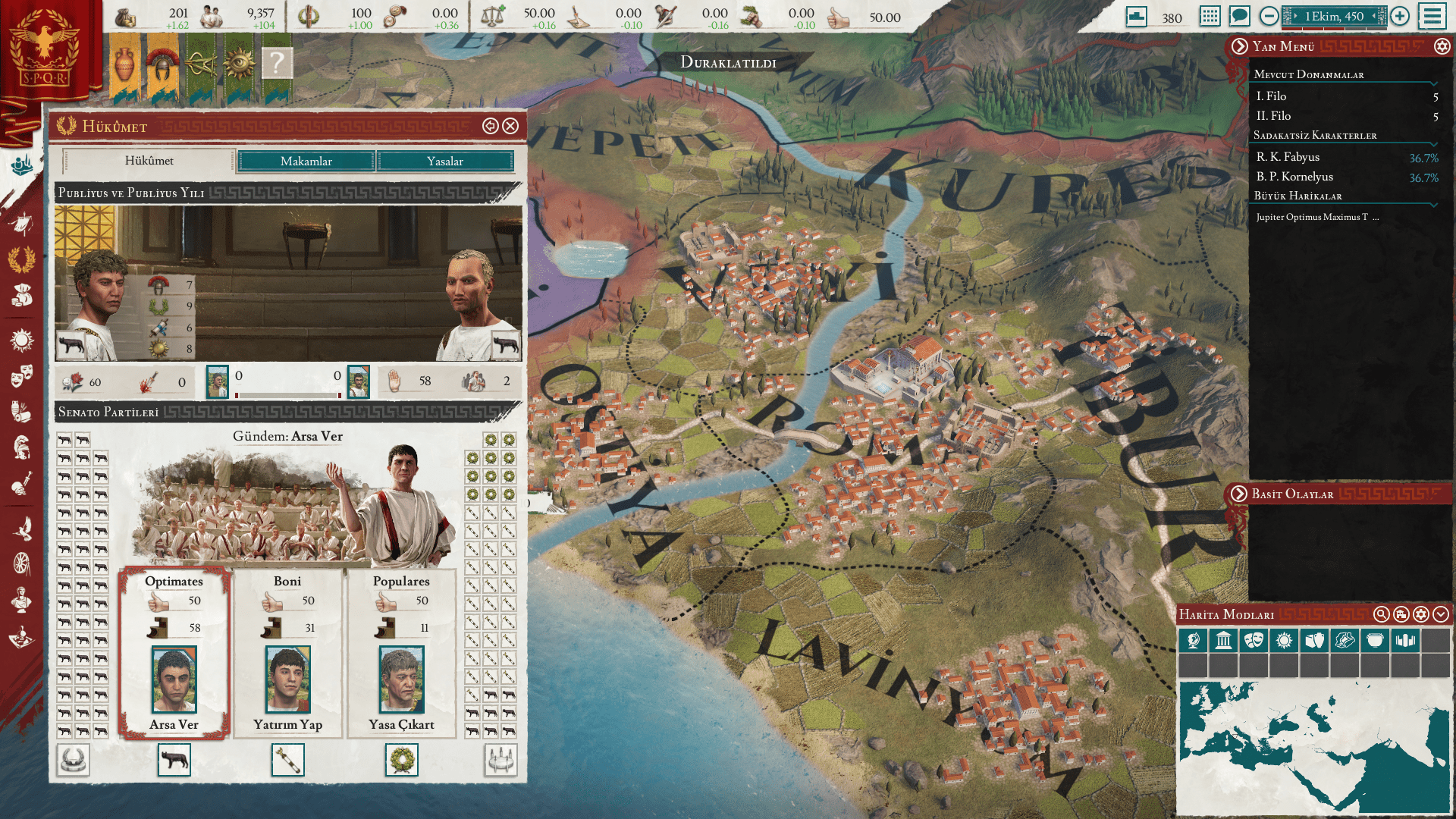
Task: Open the score podium icon
Action: (1136, 17)
